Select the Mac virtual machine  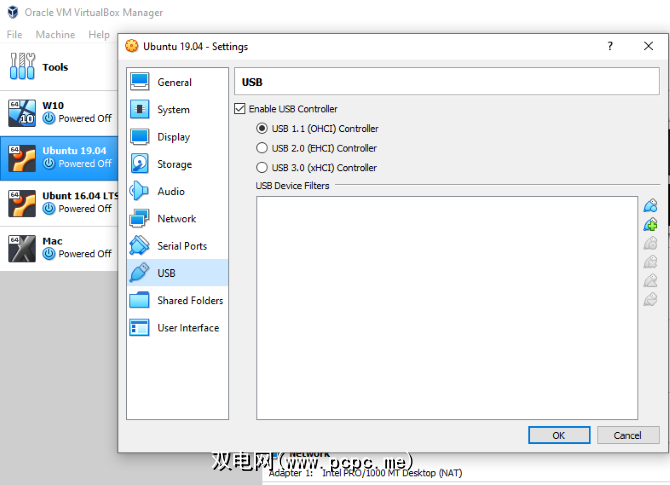coord(59,248)
